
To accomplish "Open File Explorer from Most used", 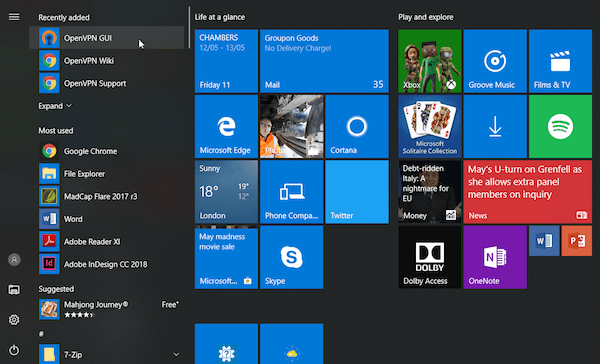I will [x=106, y=174].
